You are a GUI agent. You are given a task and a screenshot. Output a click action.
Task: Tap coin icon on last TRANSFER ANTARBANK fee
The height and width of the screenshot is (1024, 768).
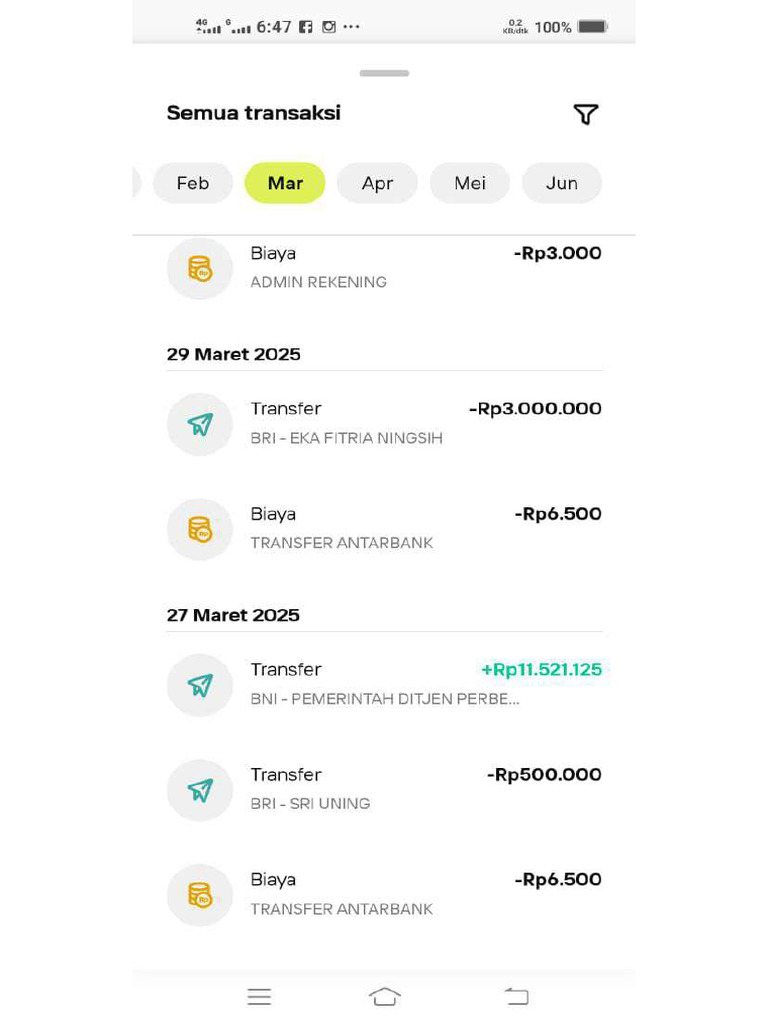200,895
